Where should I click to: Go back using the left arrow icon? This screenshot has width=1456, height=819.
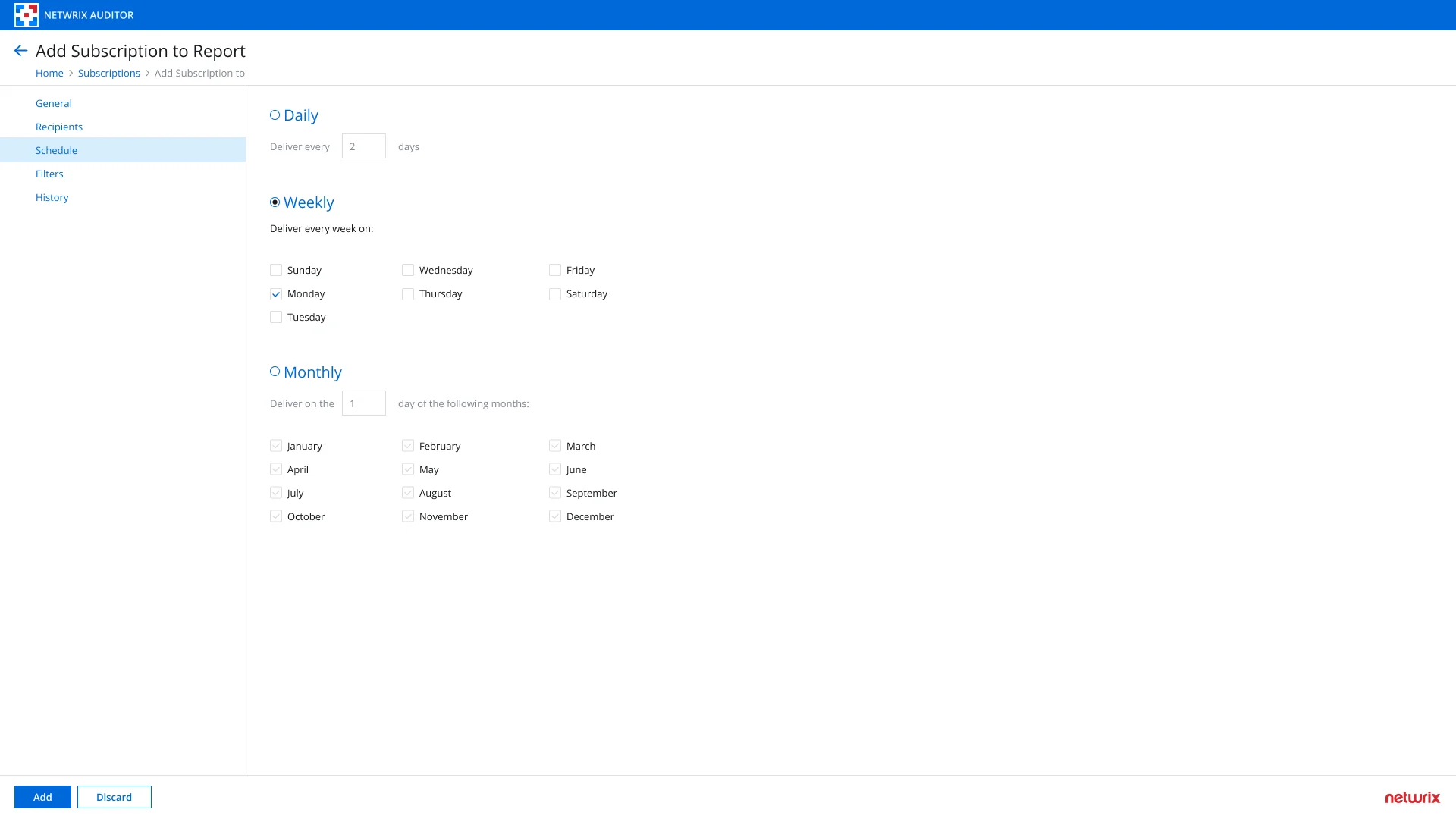(x=20, y=51)
